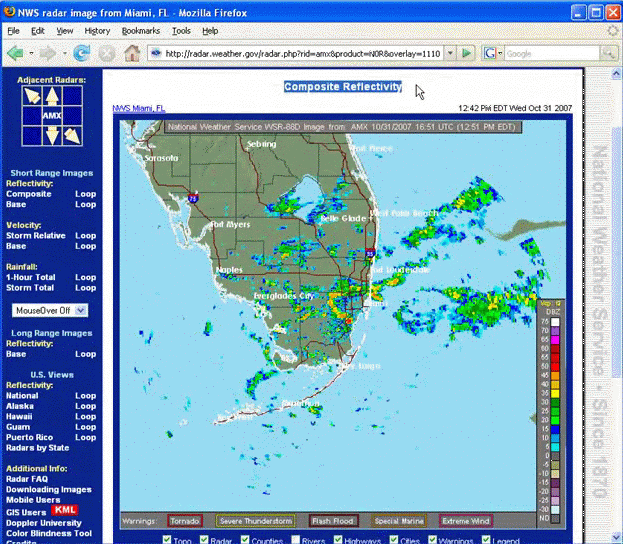Viewport: 623px width, 544px height.
Task: Open the Edit menu
Action: [38, 31]
